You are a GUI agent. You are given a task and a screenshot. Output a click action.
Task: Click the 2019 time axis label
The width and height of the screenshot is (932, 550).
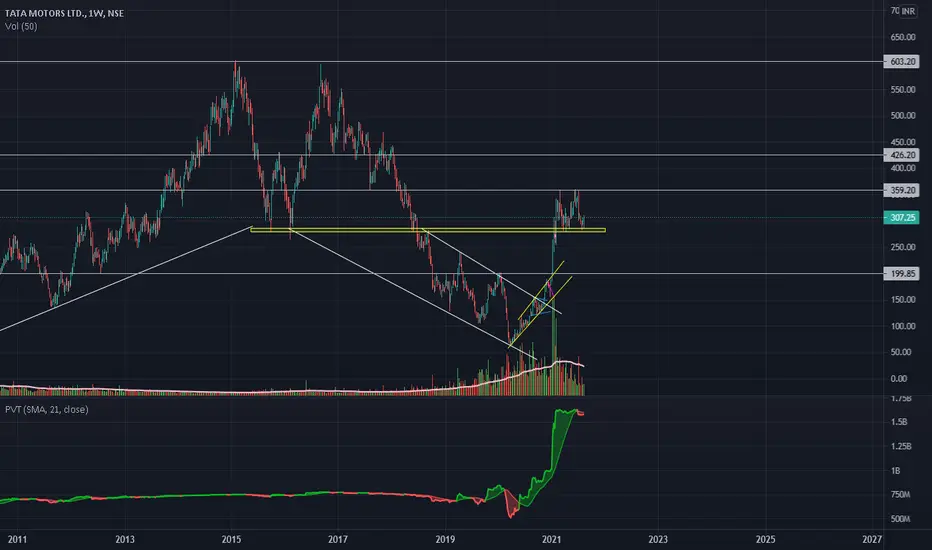pos(445,539)
